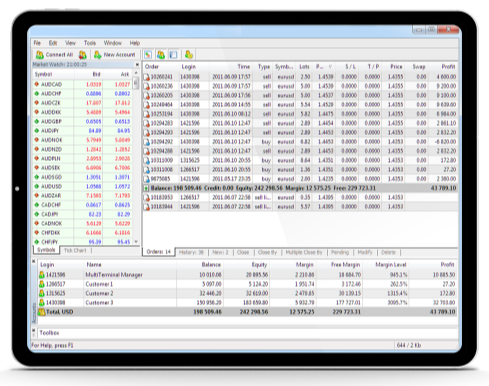This screenshot has width=489, height=386.
Task: Click the Market Watch scrollbar up arrow
Action: click(136, 73)
